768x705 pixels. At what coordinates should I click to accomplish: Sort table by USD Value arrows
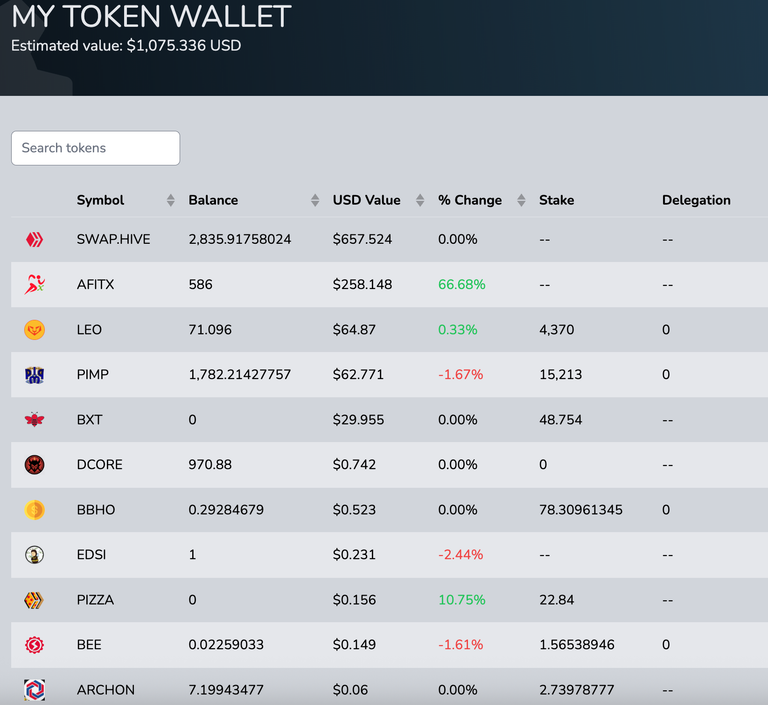coord(420,200)
